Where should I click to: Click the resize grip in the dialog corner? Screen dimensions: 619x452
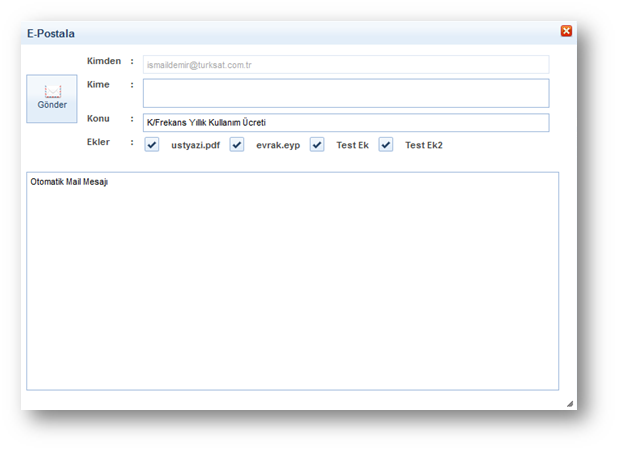tap(569, 403)
